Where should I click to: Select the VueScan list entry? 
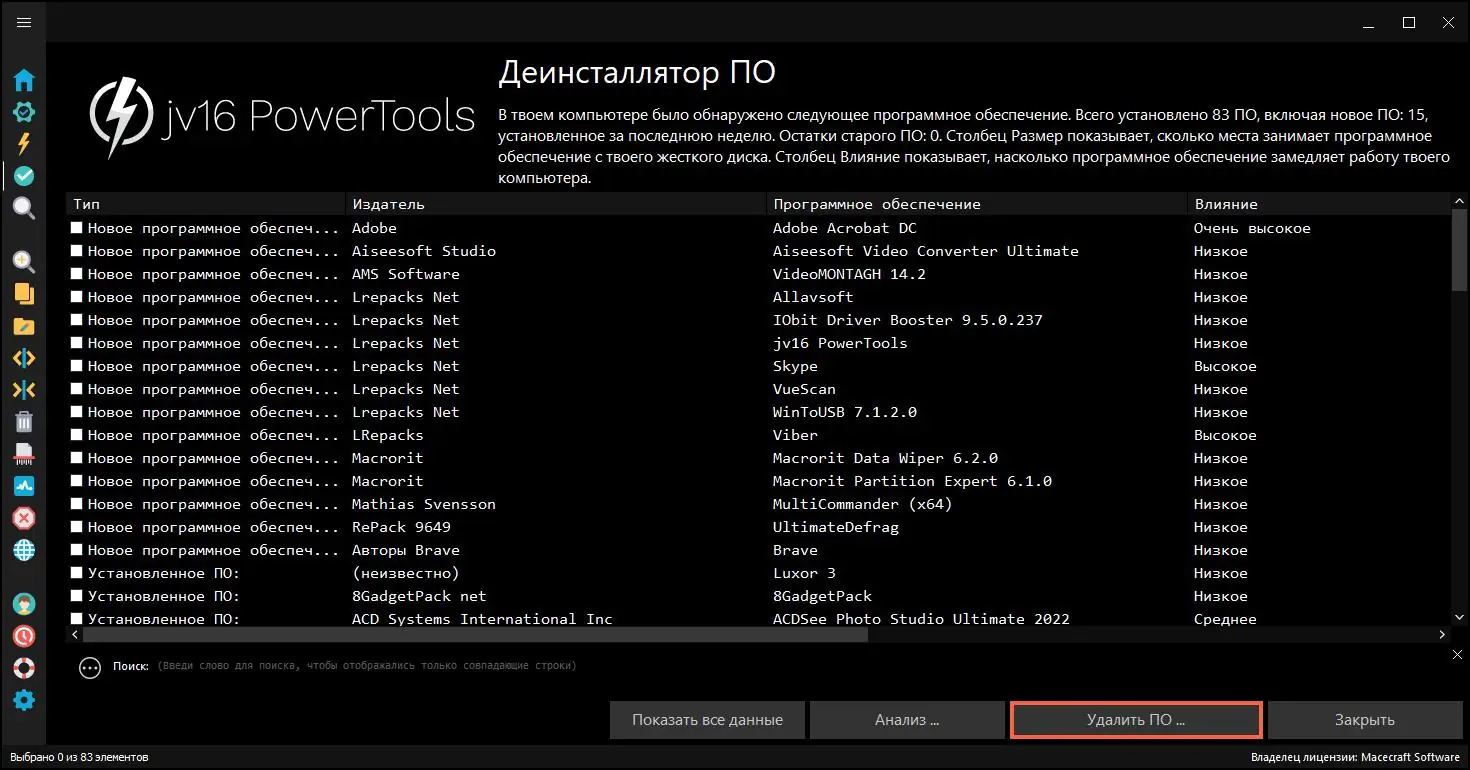pyautogui.click(x=804, y=389)
